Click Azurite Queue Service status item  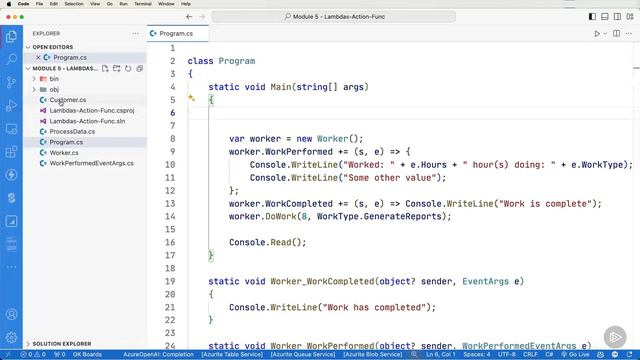click(x=302, y=354)
